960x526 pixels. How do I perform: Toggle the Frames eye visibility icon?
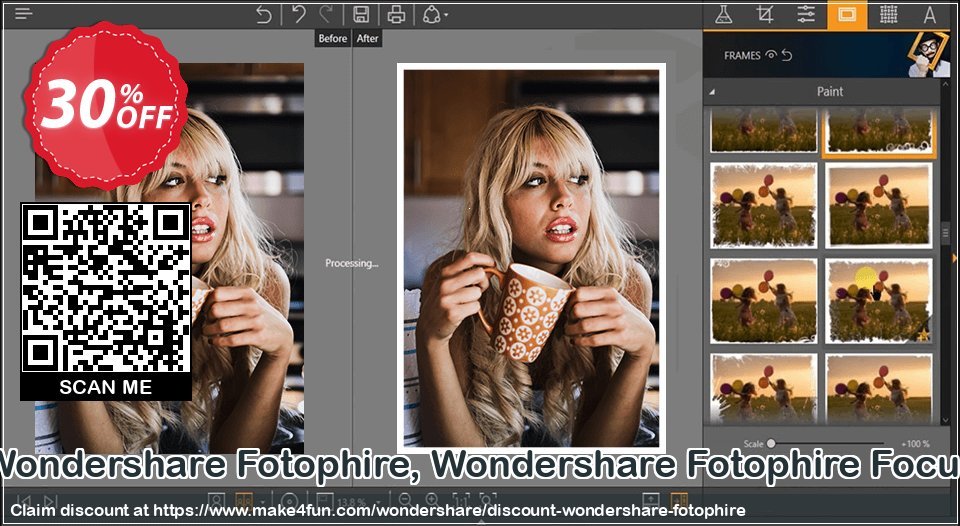tap(771, 55)
